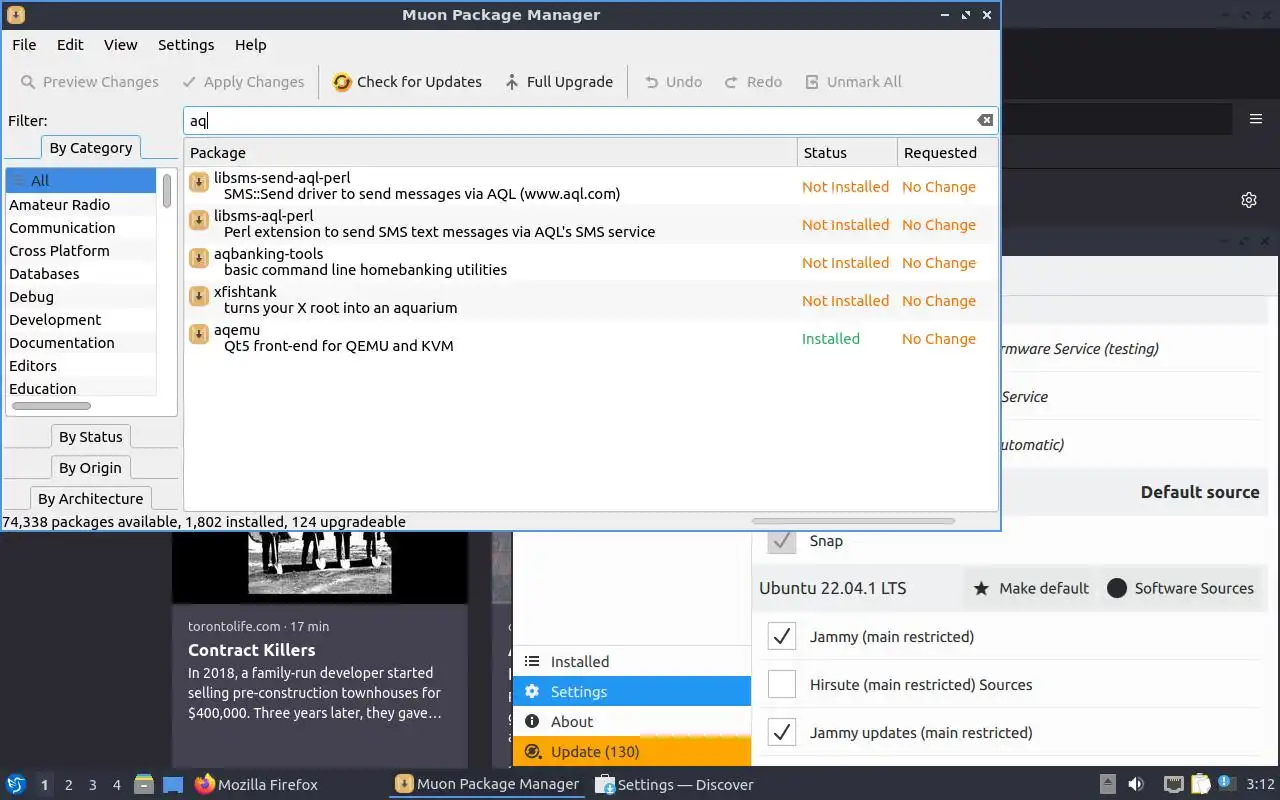This screenshot has width=1280, height=800.
Task: Click the clipboard icon in the system tray
Action: (x=1201, y=784)
